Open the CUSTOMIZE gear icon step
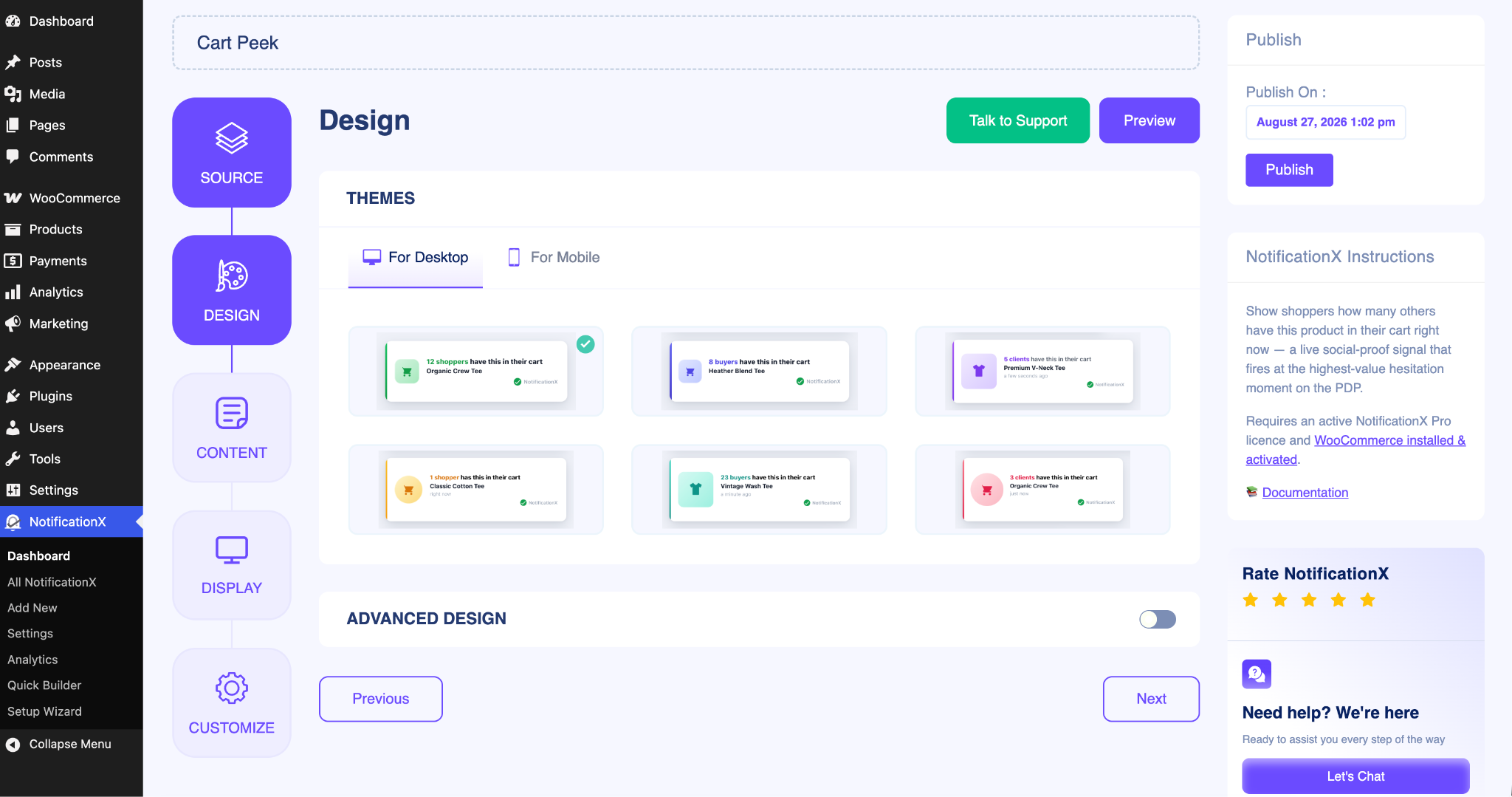This screenshot has height=797, width=1512. pyautogui.click(x=232, y=688)
